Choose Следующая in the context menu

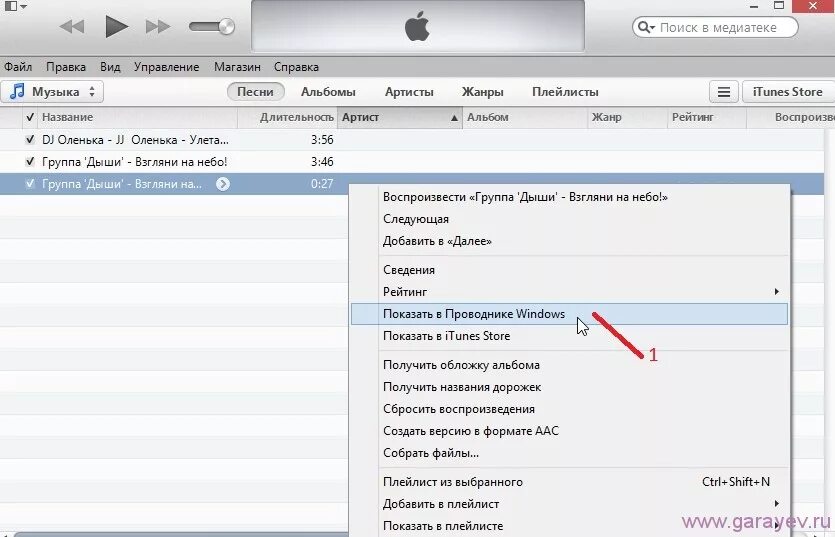pyautogui.click(x=569, y=219)
